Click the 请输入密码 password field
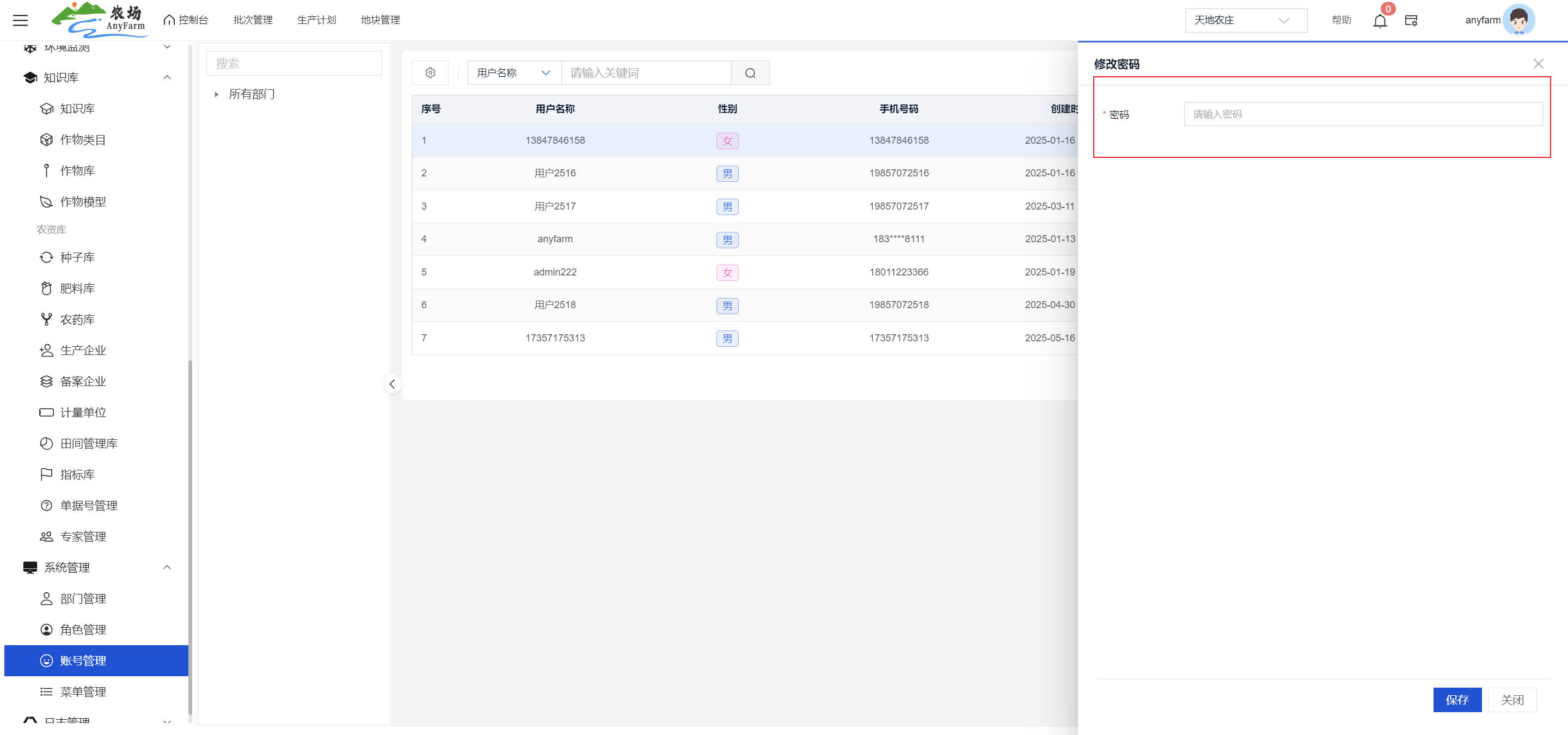The image size is (1568, 735). [1362, 114]
